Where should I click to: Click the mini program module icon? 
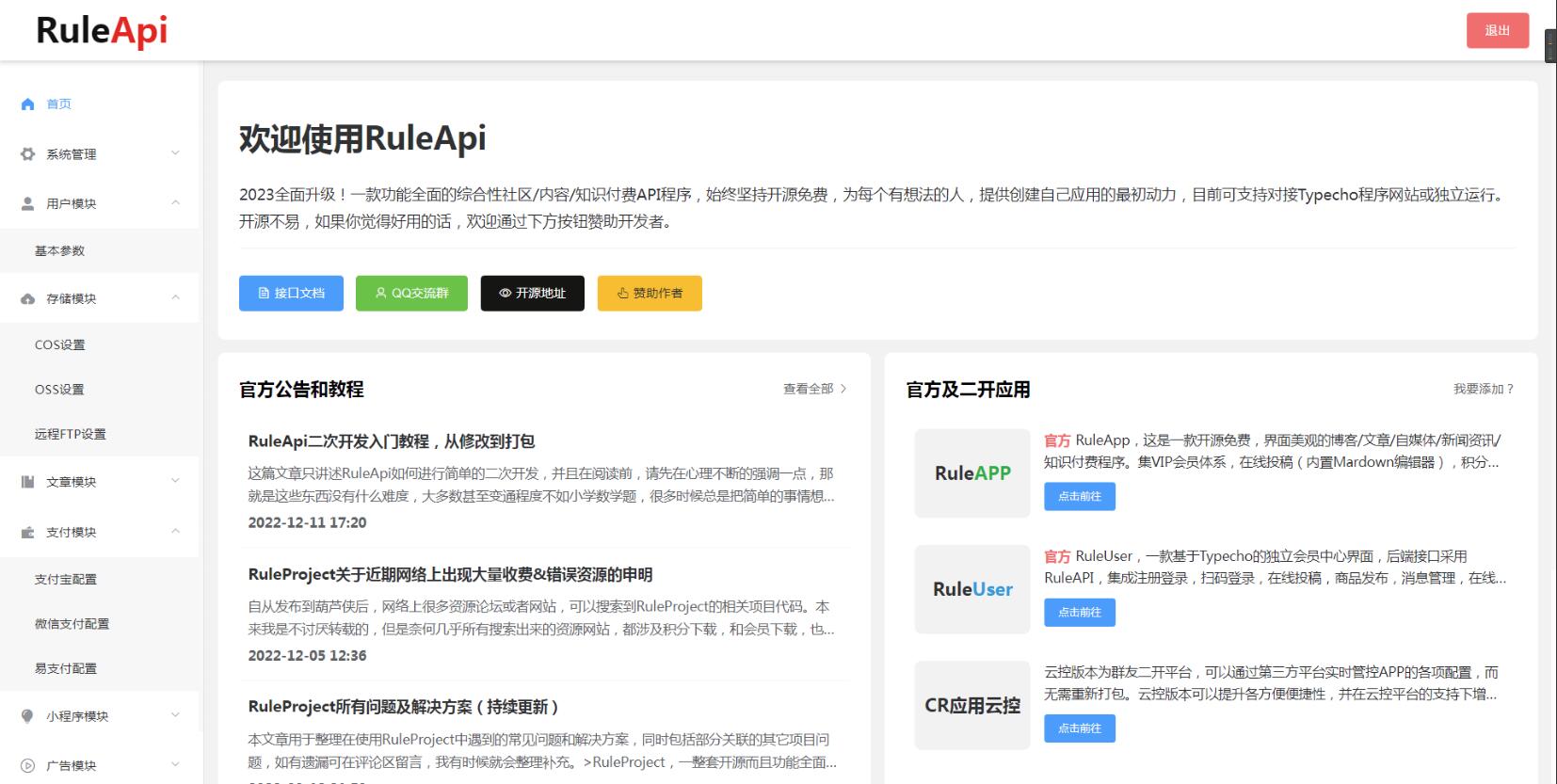pos(27,716)
